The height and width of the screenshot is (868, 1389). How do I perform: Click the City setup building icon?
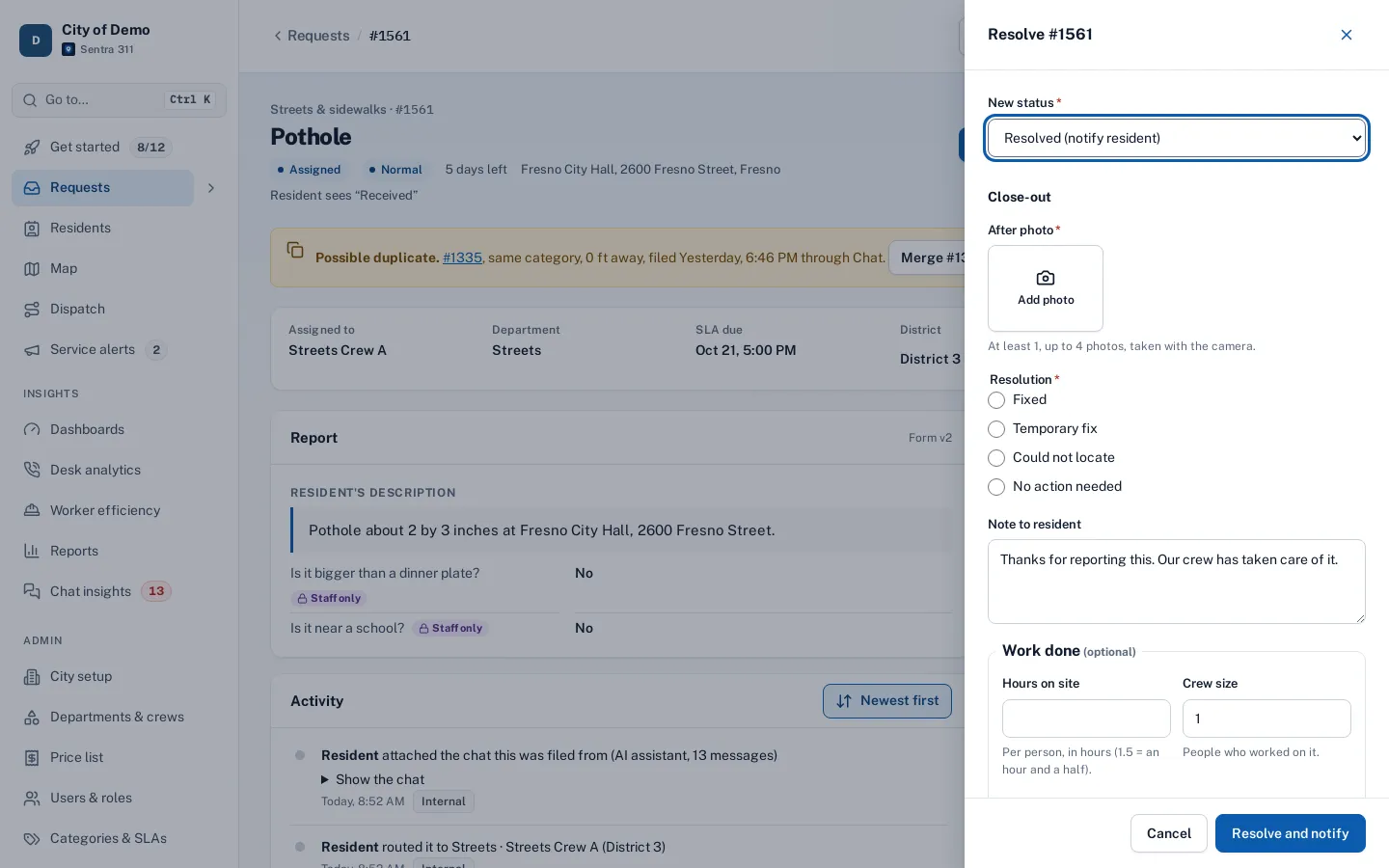pos(32,676)
